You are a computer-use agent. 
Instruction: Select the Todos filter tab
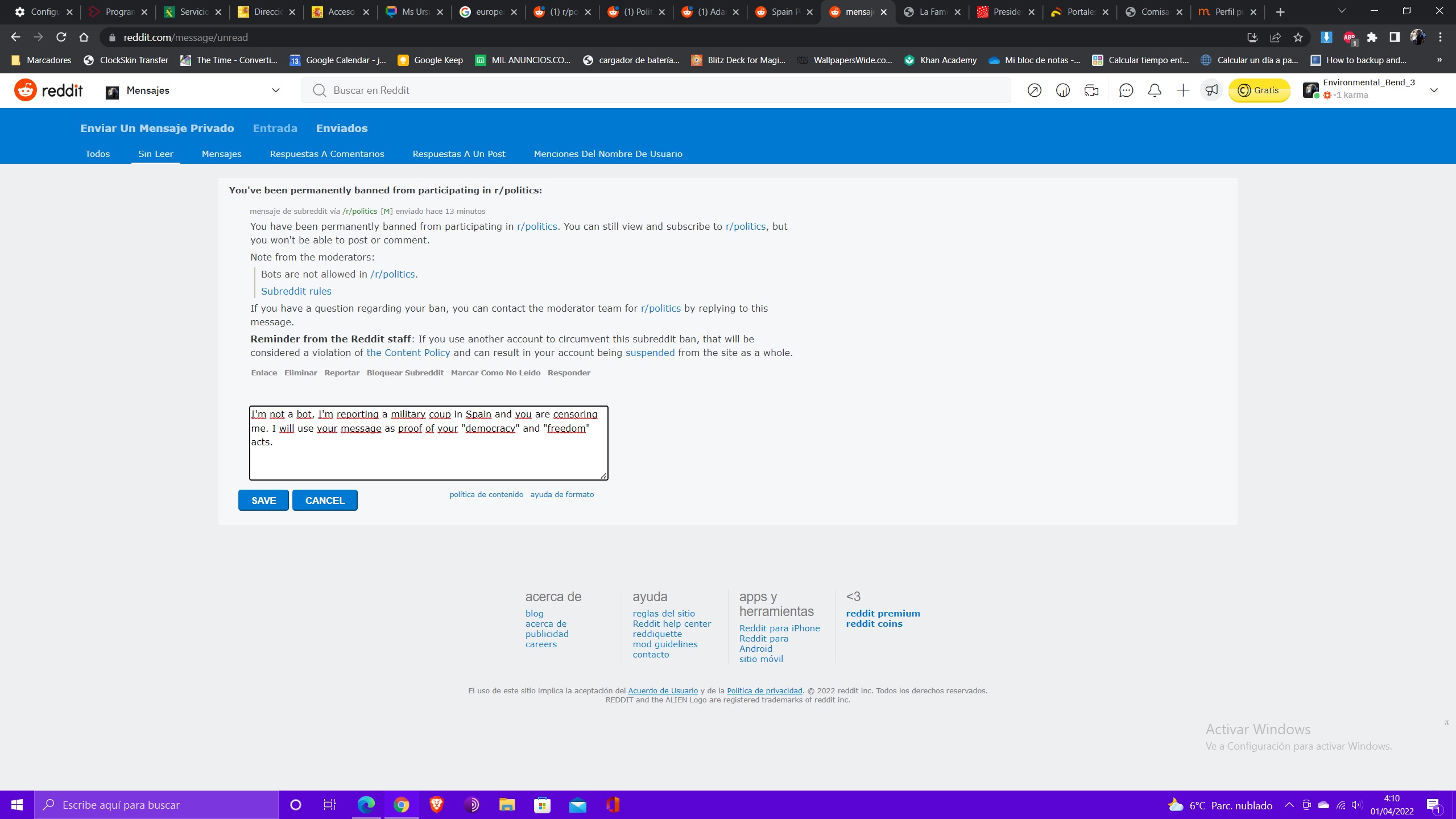click(x=97, y=154)
